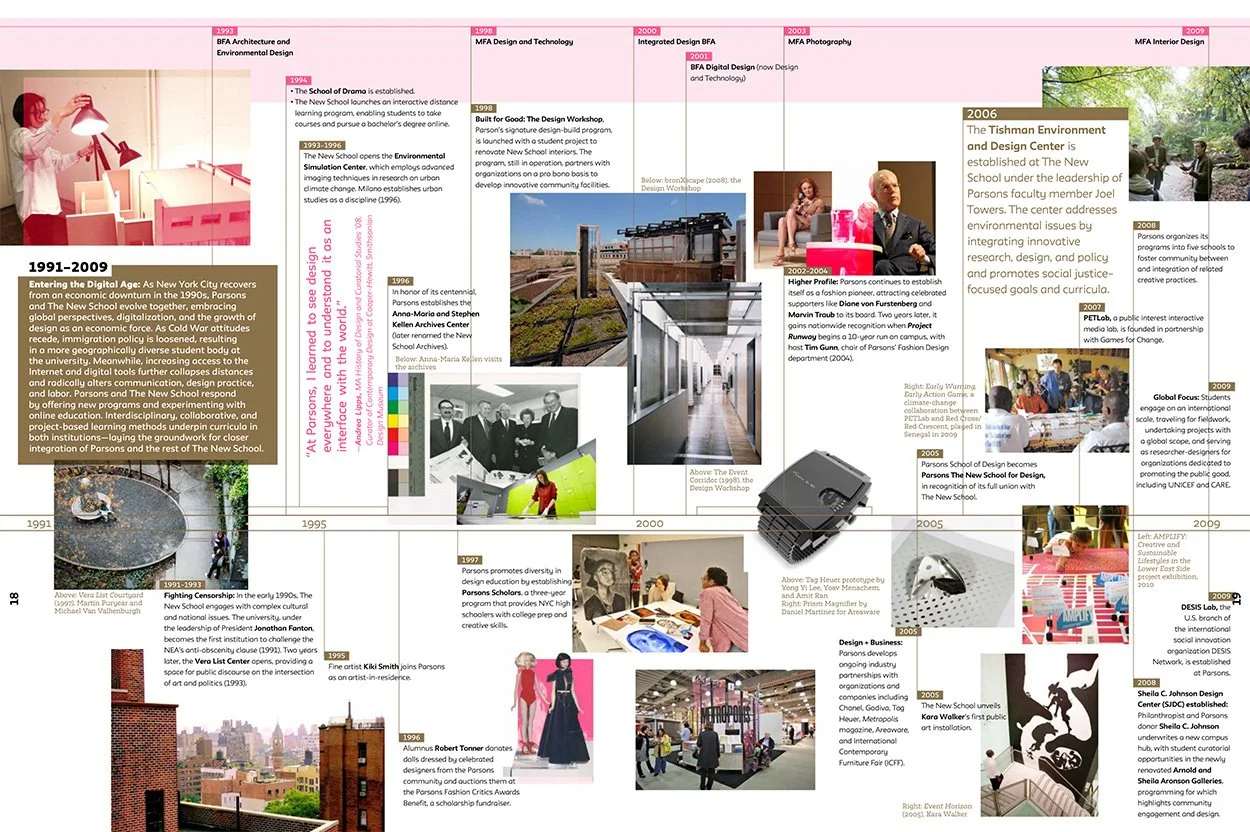Click the 1996 tag above Kellen Archives text
Screen dimensions: 1250x832
click(x=400, y=282)
